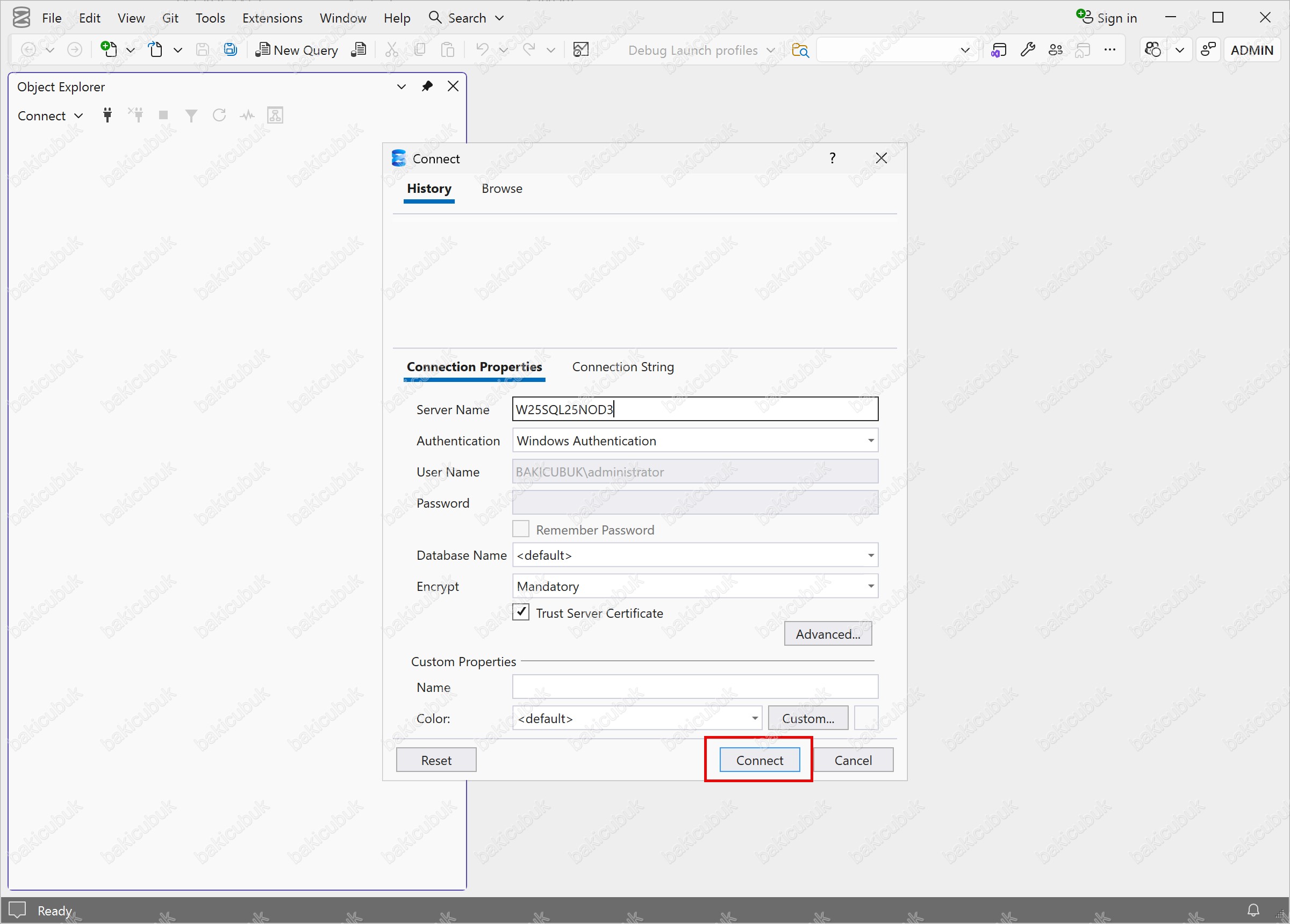Click the Advanced... button
The width and height of the screenshot is (1290, 924).
coord(828,634)
